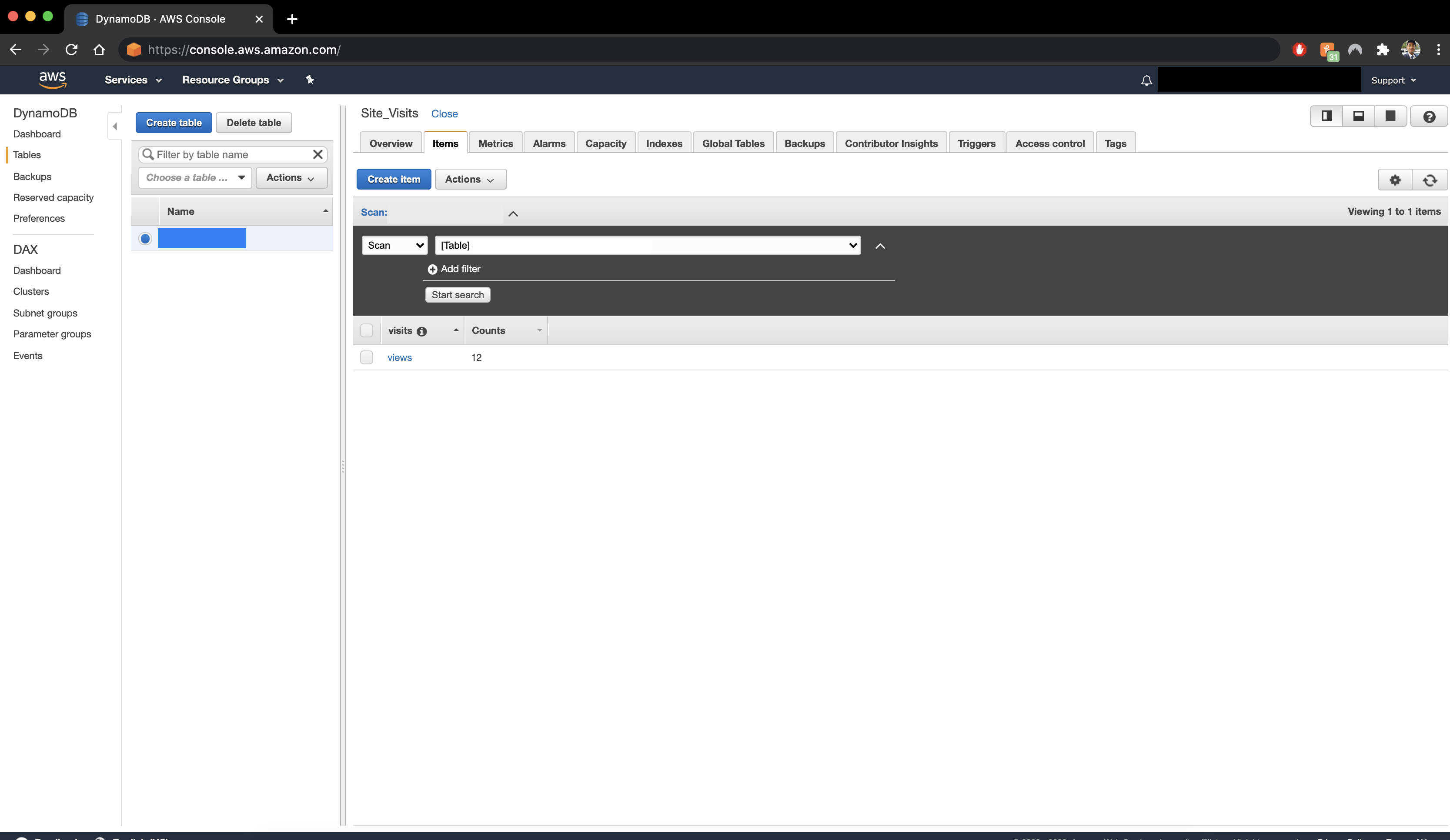Click the Delete table button
The image size is (1450, 840).
254,123
